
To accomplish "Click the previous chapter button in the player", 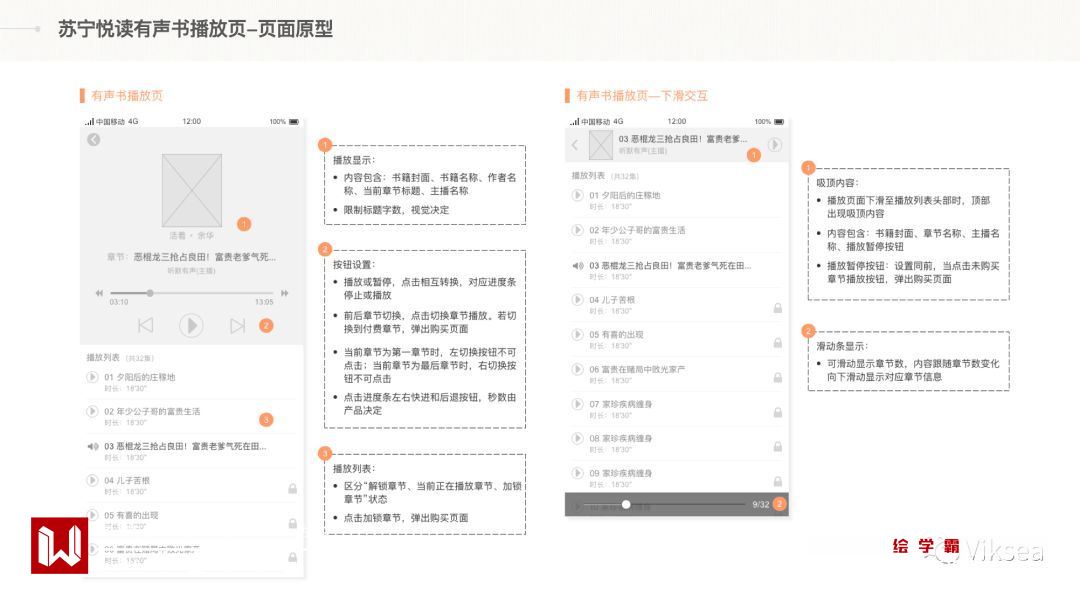I will 145,325.
